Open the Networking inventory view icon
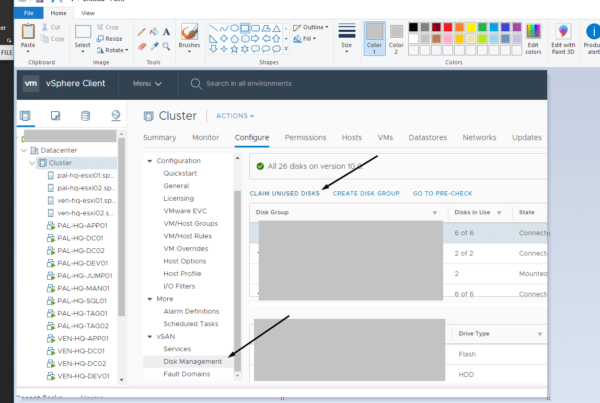Screen dimensions: 600x403 (x=116, y=116)
